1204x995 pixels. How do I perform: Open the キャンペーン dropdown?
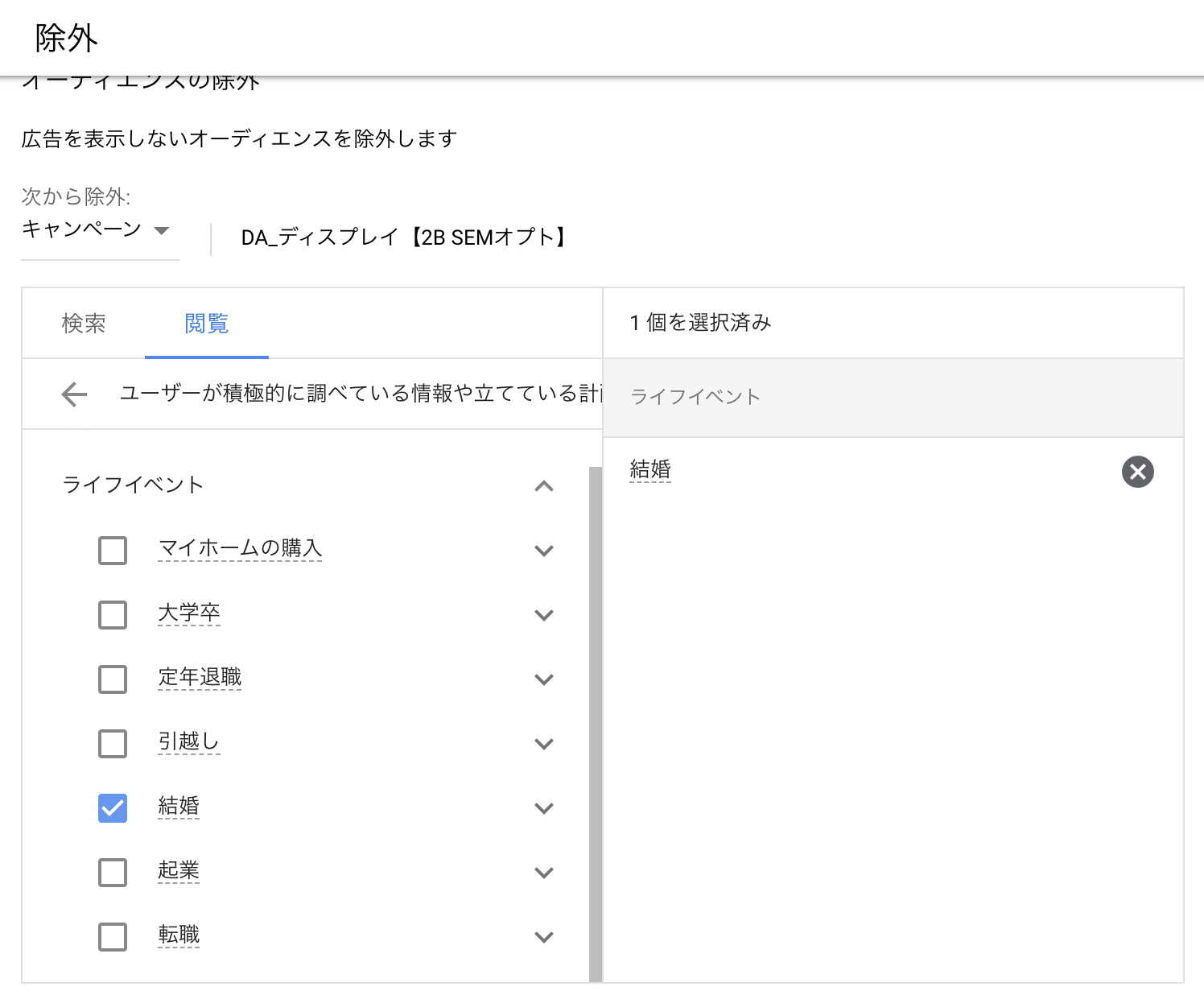[97, 230]
